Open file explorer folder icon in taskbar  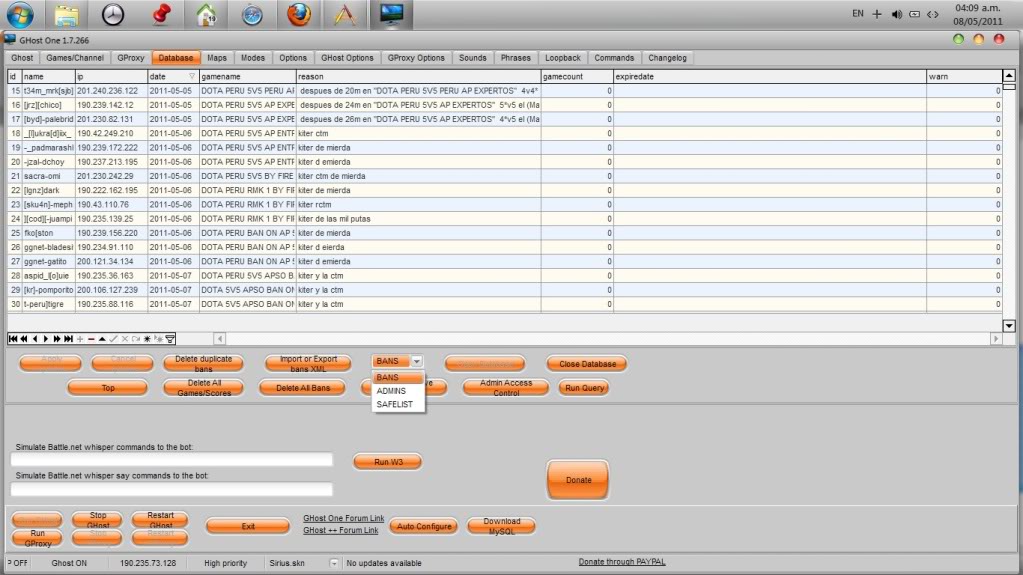coord(67,14)
